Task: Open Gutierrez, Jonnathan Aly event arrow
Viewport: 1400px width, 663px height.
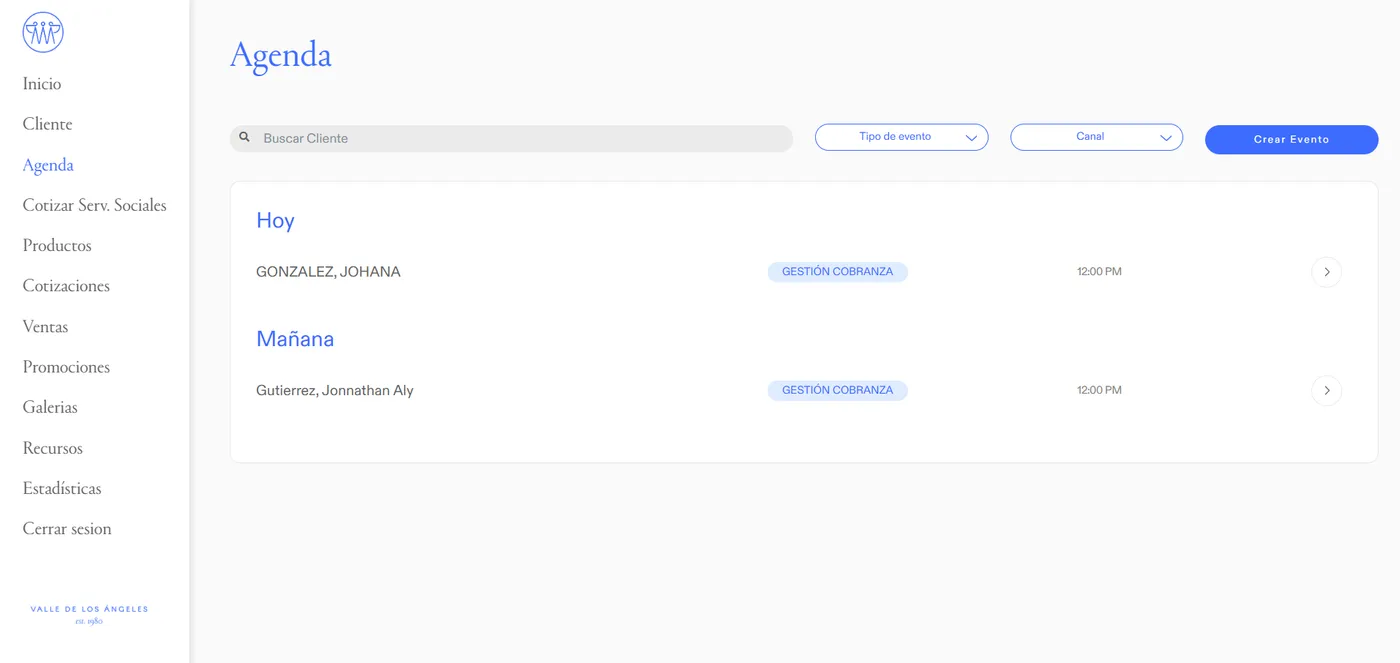Action: (x=1326, y=390)
